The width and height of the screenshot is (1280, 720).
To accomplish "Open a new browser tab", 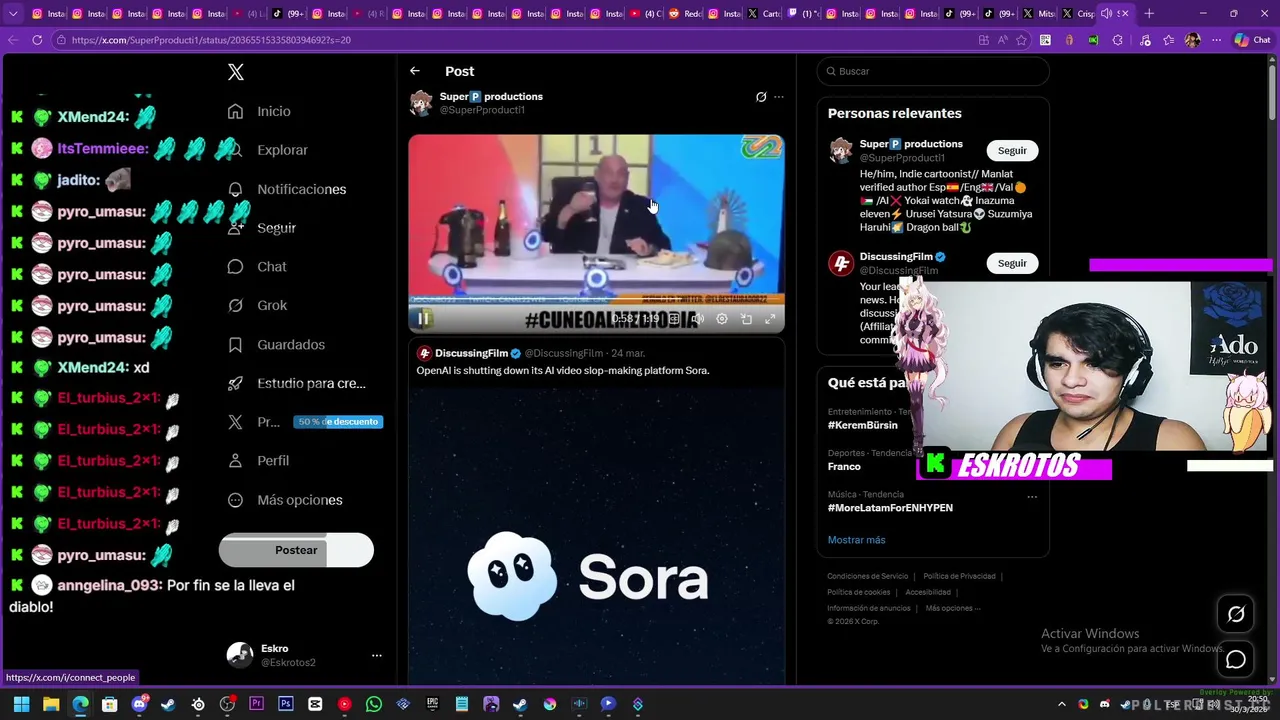I will coord(1149,13).
